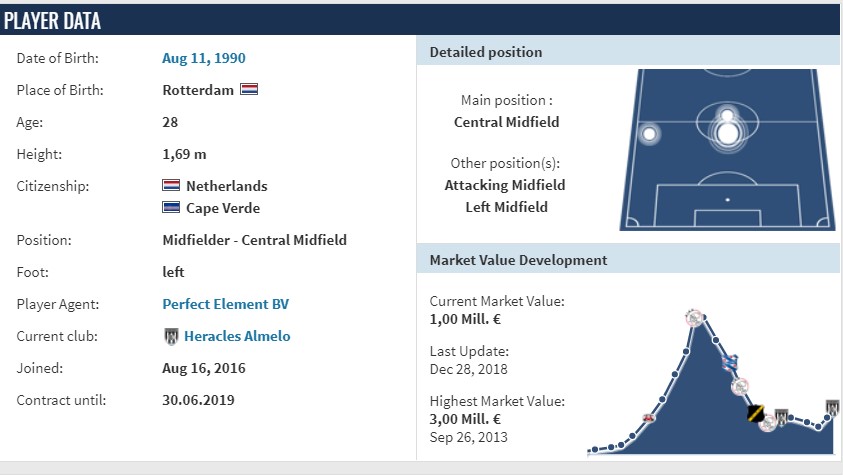Click the Ajax crest at the chart peak

[x=694, y=318]
